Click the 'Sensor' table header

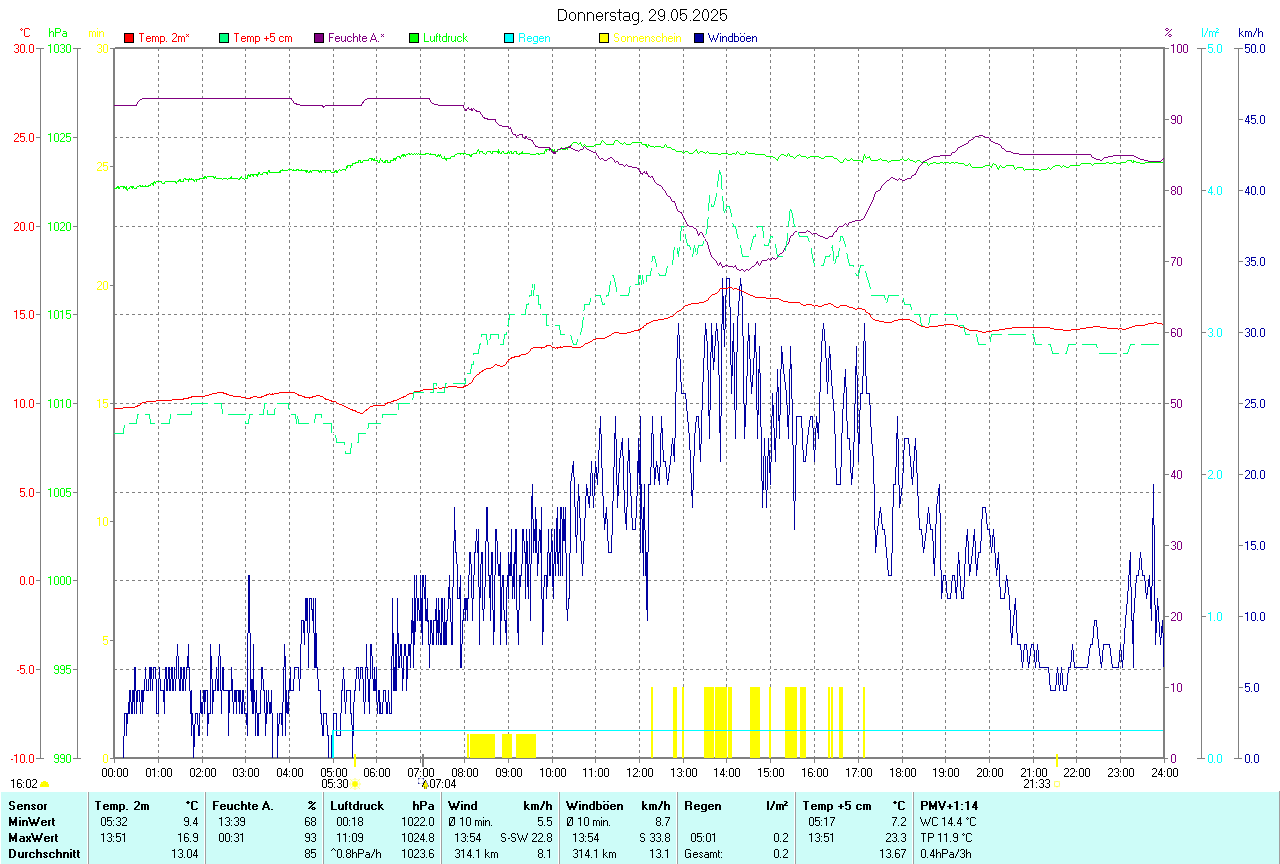click(27, 806)
